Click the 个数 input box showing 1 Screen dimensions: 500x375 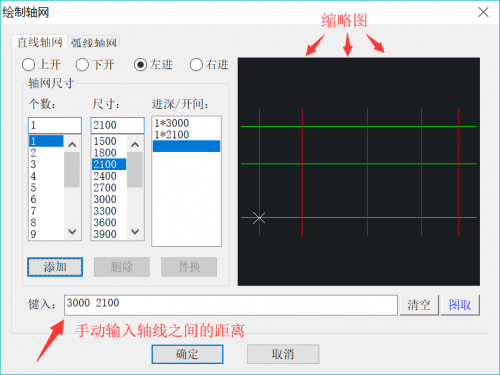point(55,125)
